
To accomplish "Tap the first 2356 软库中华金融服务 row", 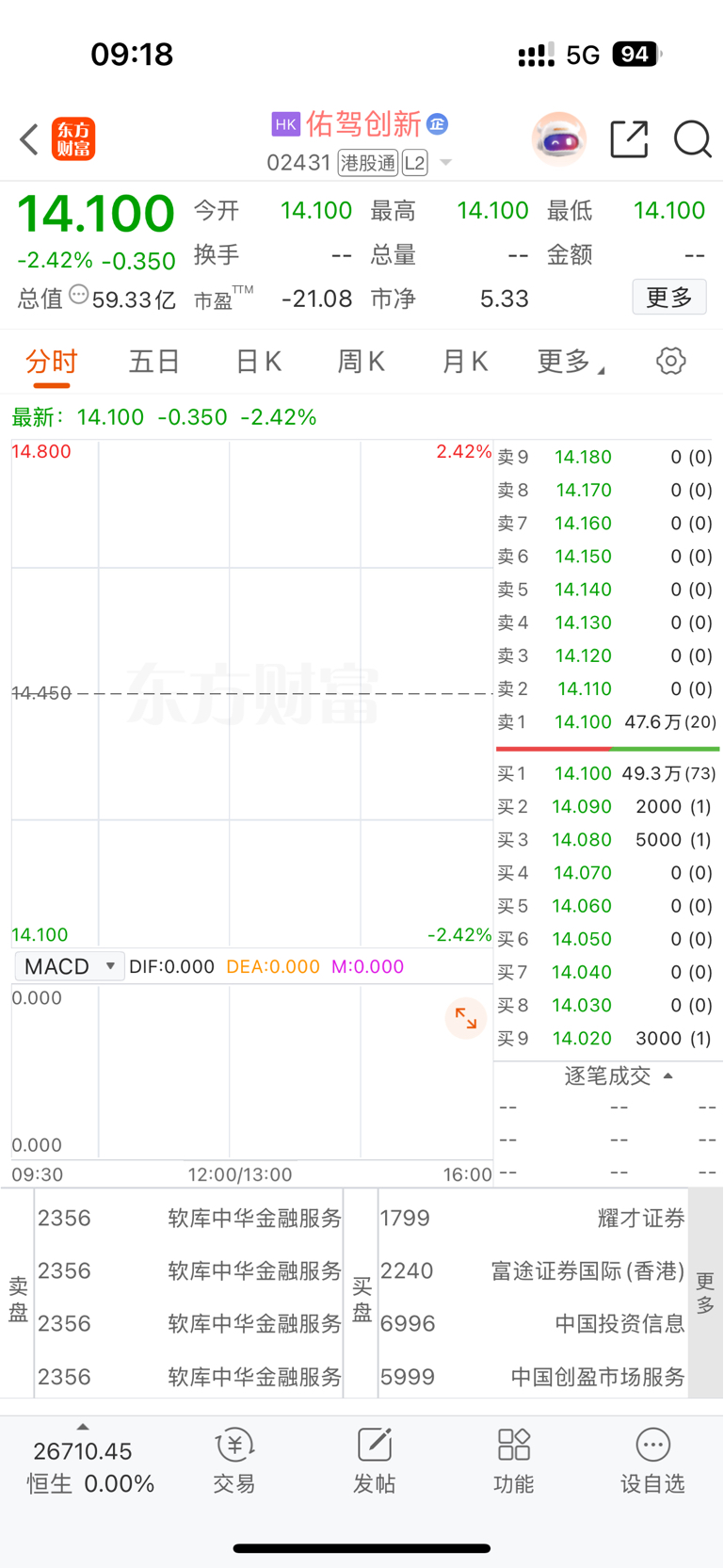I will pyautogui.click(x=189, y=1218).
